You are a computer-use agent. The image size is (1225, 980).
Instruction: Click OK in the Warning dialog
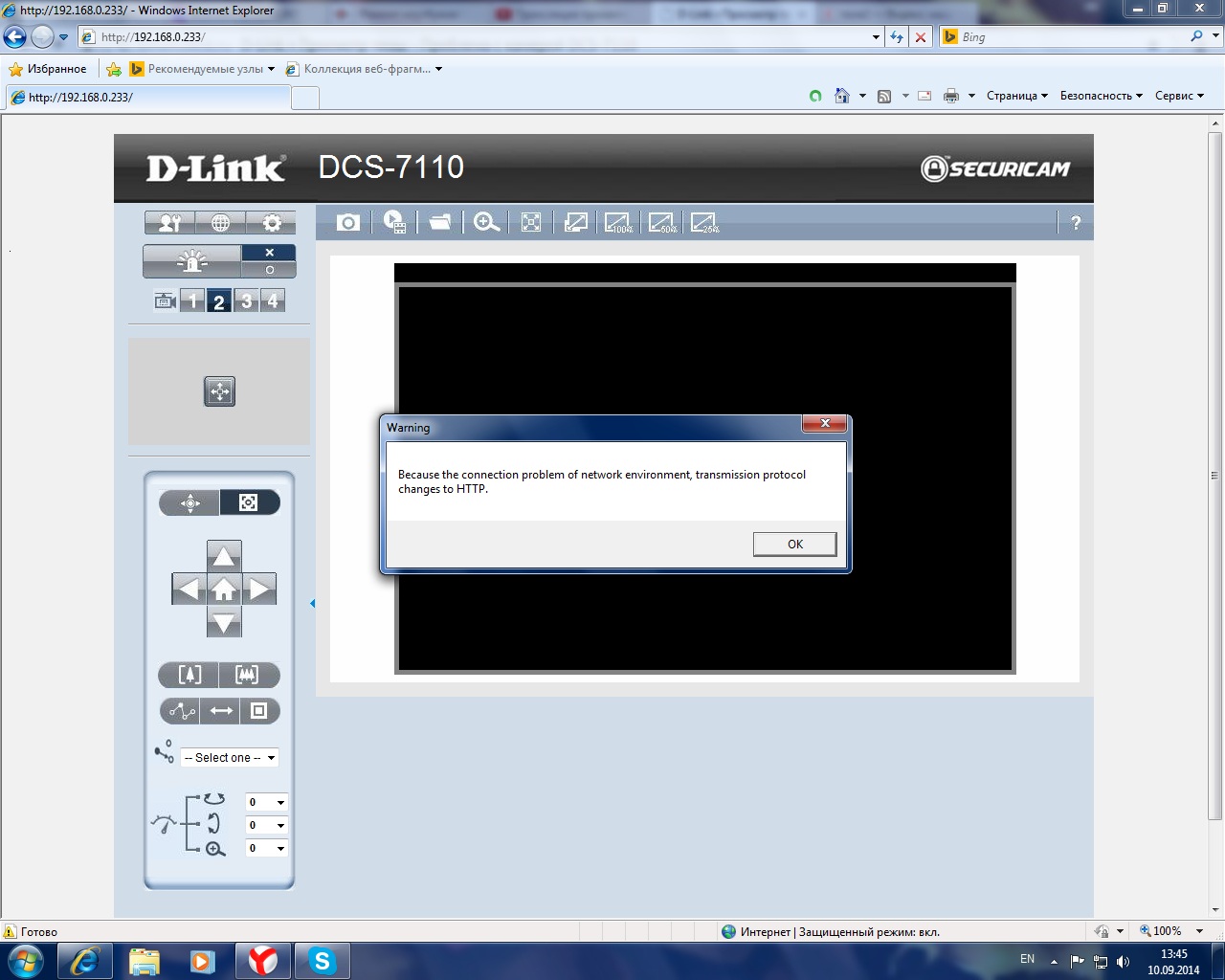coord(794,544)
